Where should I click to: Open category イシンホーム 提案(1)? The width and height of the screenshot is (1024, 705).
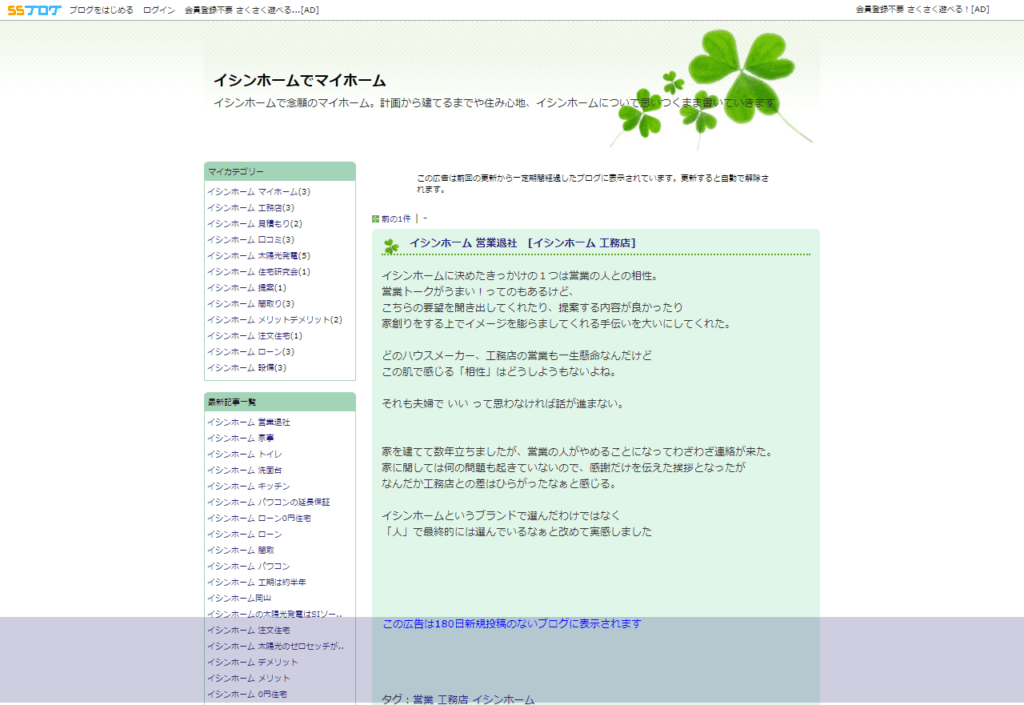(x=247, y=287)
